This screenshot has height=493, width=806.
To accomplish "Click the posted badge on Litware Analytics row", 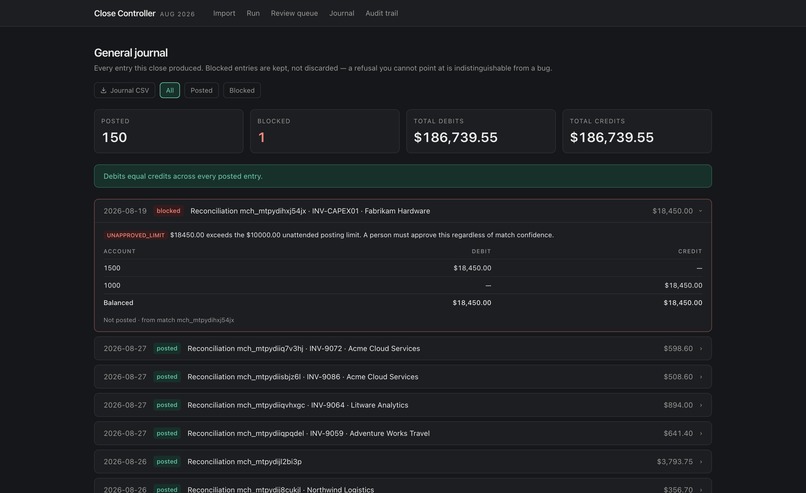I will (167, 405).
